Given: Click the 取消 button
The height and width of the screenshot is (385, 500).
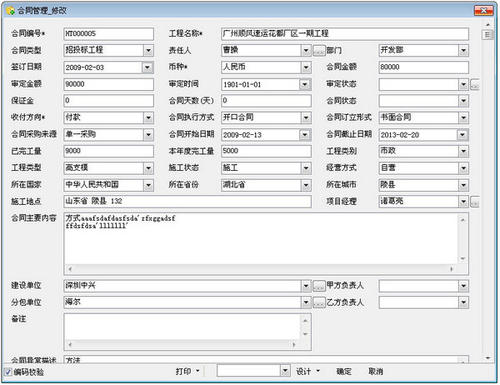Looking at the screenshot, I should pyautogui.click(x=375, y=371).
